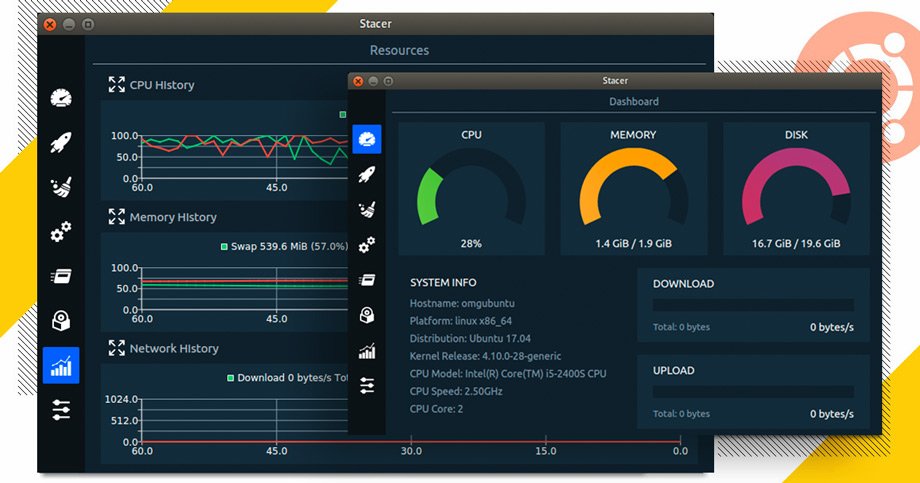Expand the Network History chart
The image size is (920, 483).
coord(116,349)
